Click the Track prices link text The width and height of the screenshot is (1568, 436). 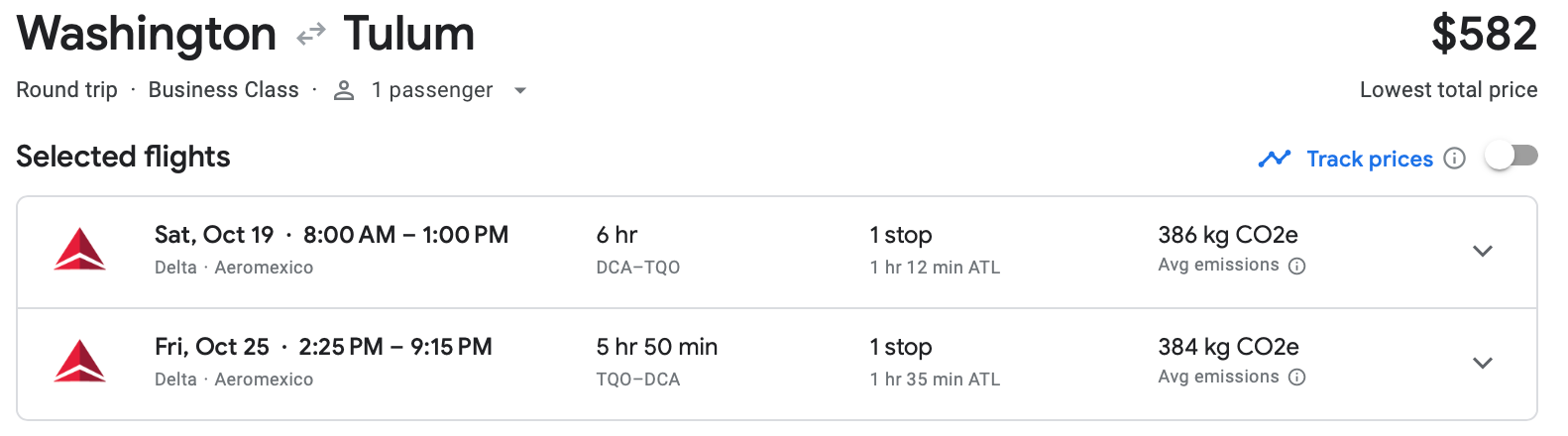1370,159
